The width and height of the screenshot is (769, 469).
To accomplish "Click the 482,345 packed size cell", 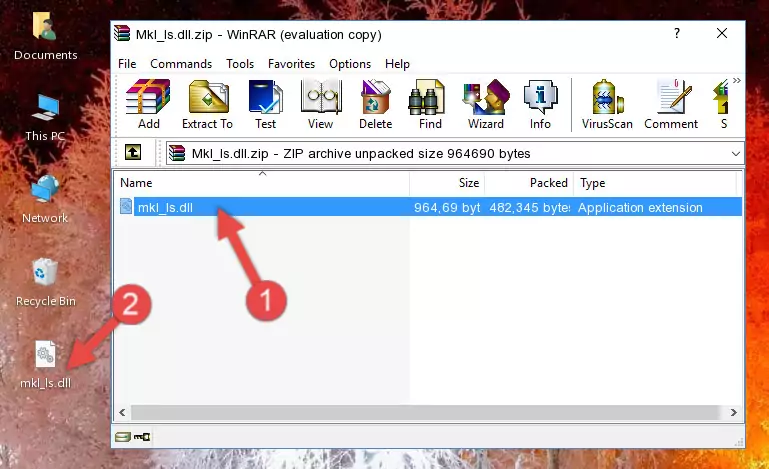I will click(x=530, y=208).
